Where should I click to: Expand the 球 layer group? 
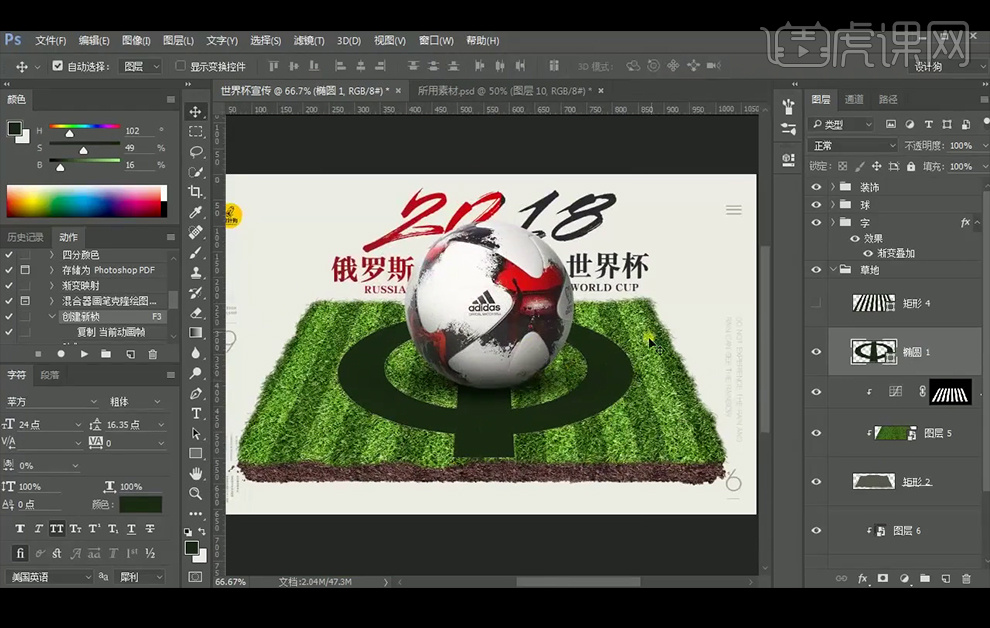tap(833, 204)
